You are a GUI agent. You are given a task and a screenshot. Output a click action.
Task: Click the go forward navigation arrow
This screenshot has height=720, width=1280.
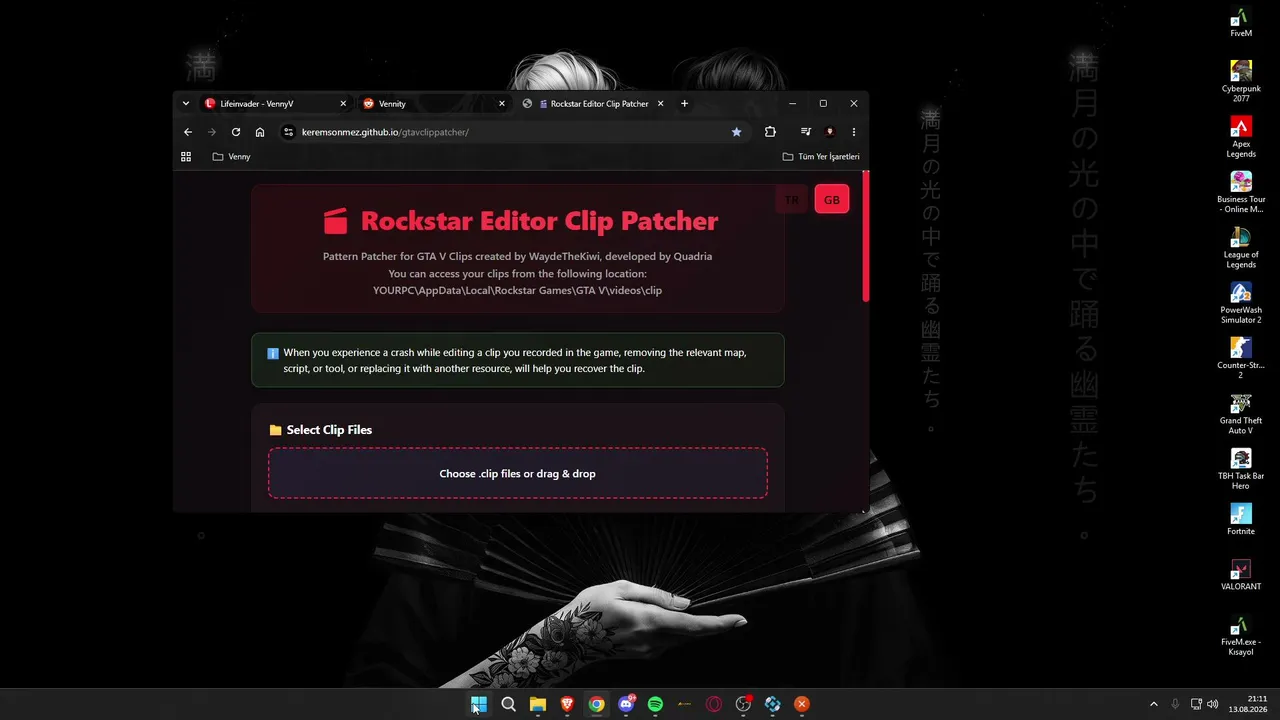(x=212, y=132)
